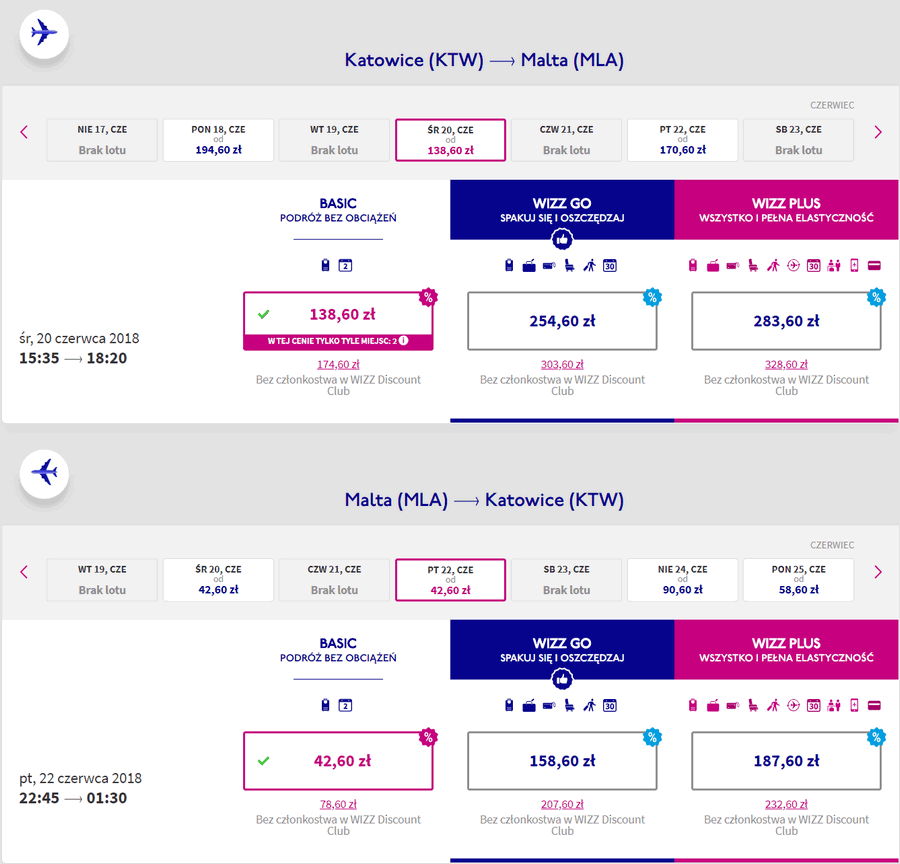900x864 pixels.
Task: Choose return BASIC fare 42,60 zł
Action: (x=338, y=761)
